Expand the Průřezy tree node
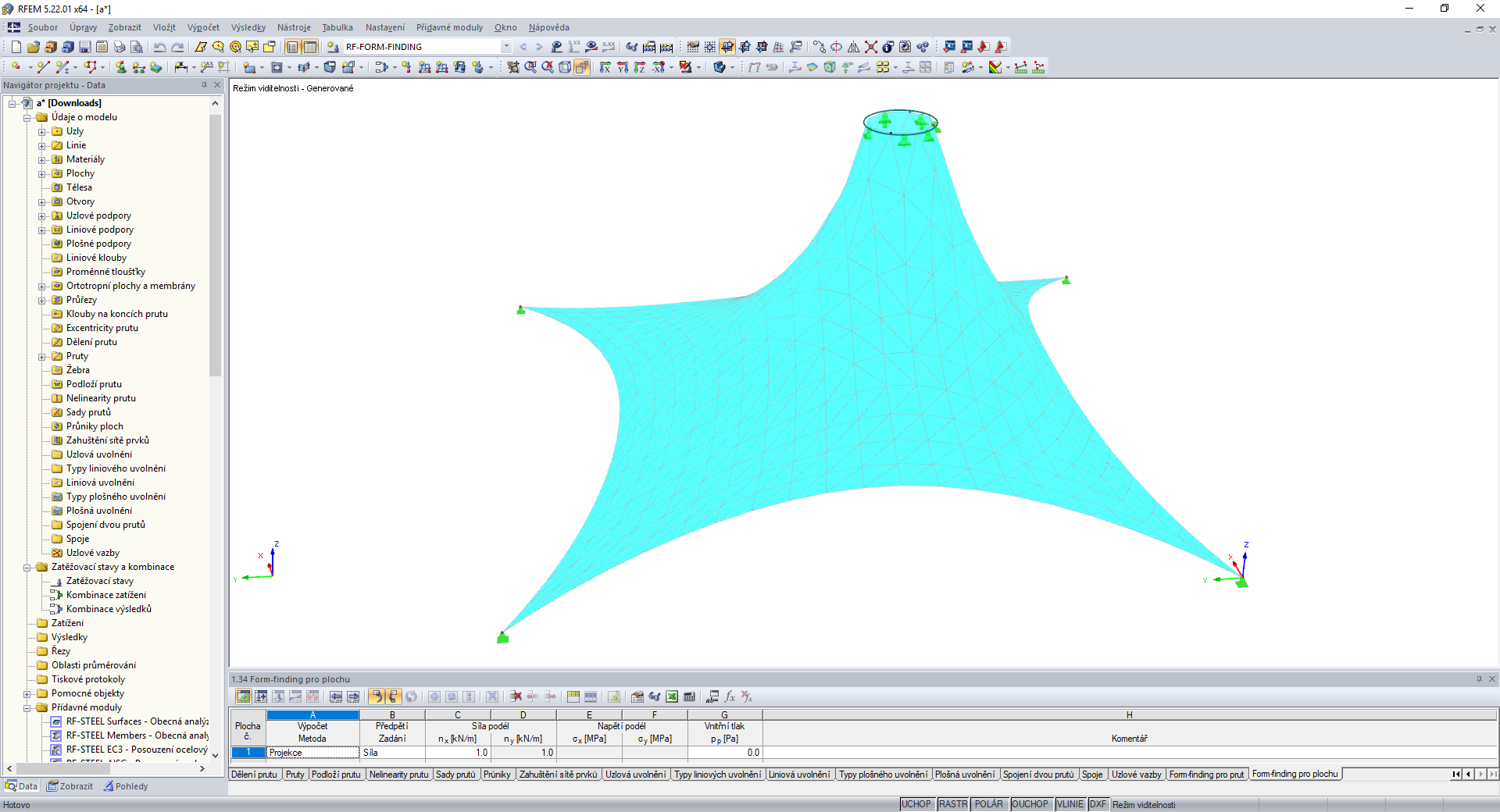Screen dimensions: 1500x812 click(42, 300)
